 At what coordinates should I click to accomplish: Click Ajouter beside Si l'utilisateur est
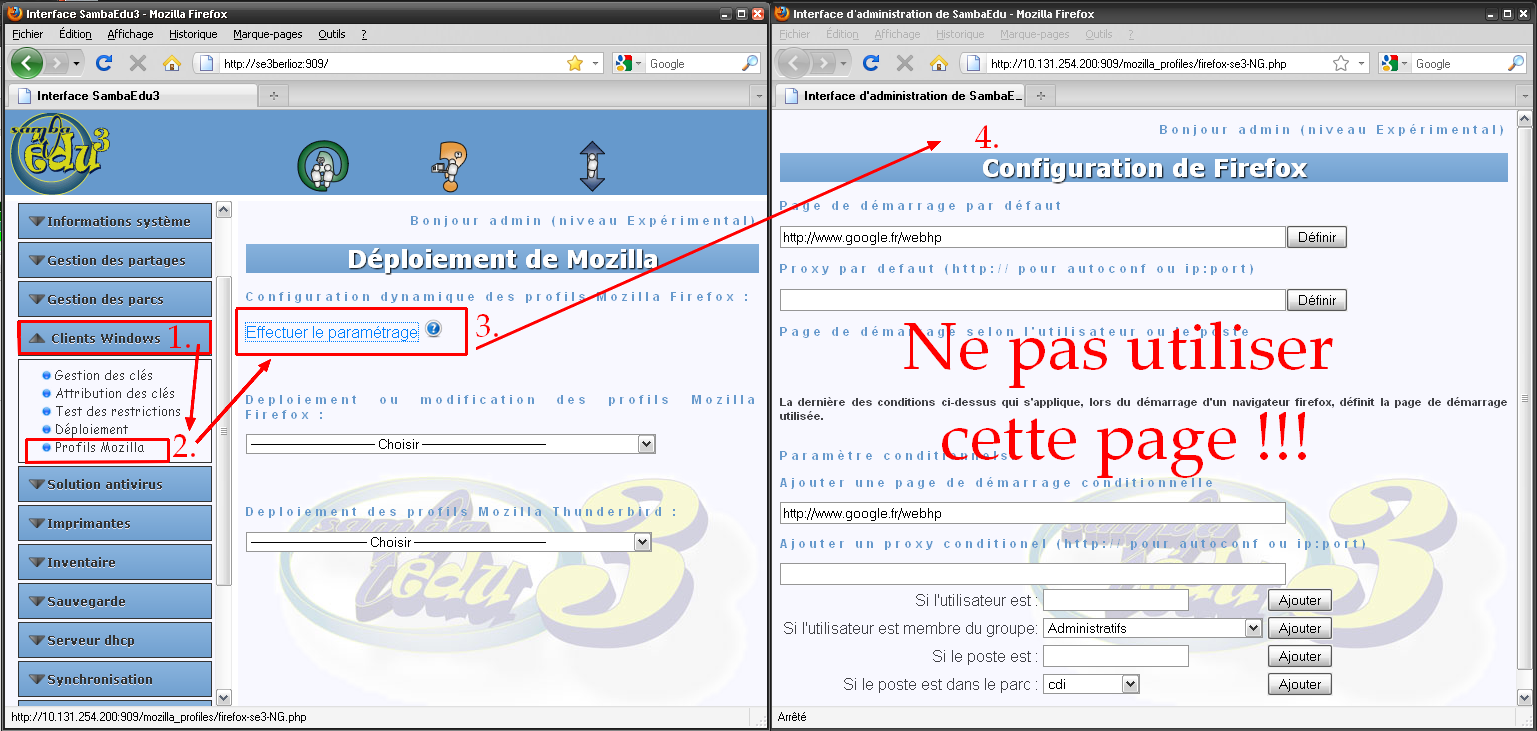[1300, 600]
